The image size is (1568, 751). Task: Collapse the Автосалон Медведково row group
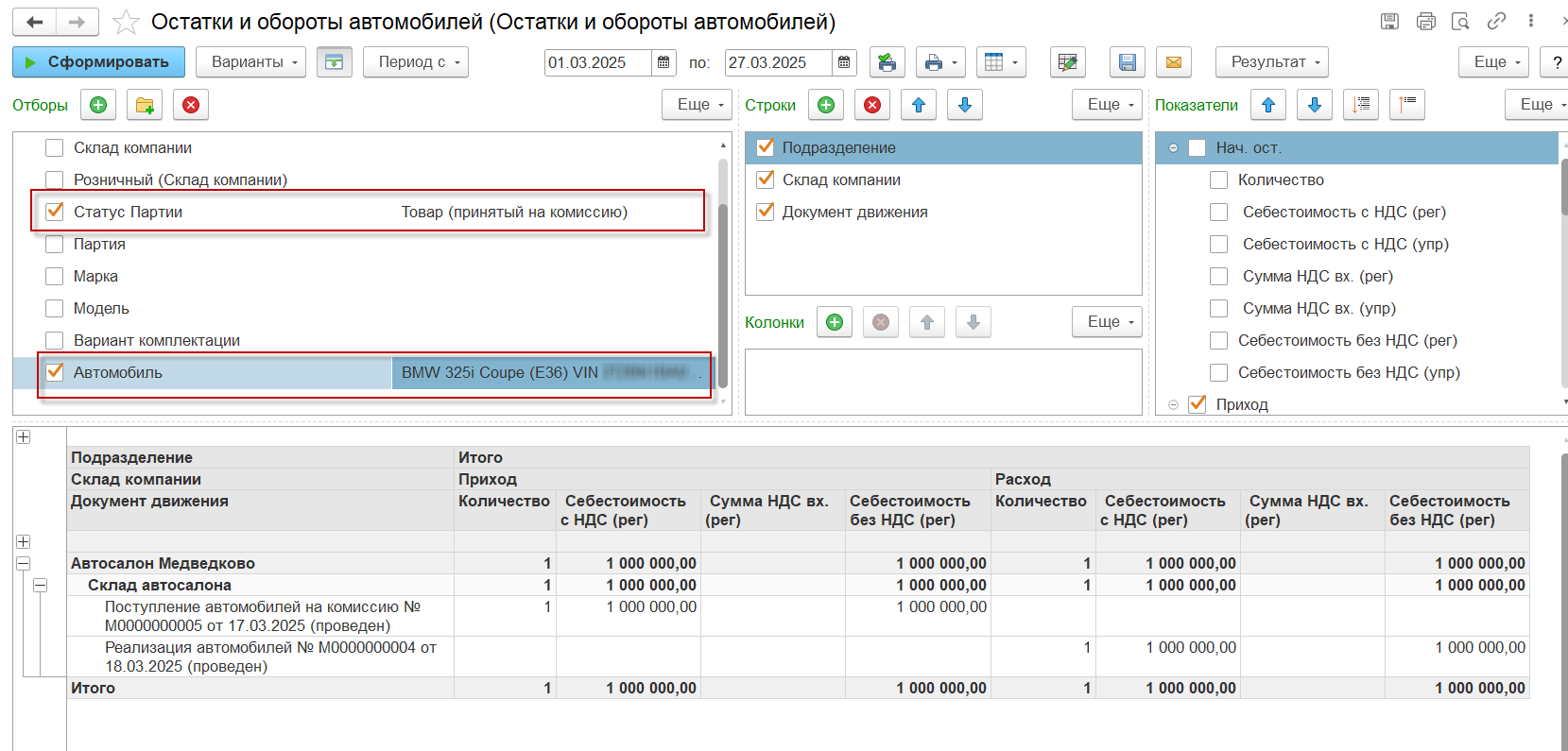point(23,563)
